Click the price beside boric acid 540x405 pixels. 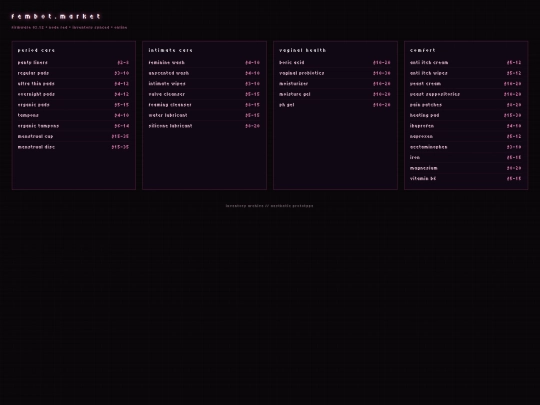382,63
